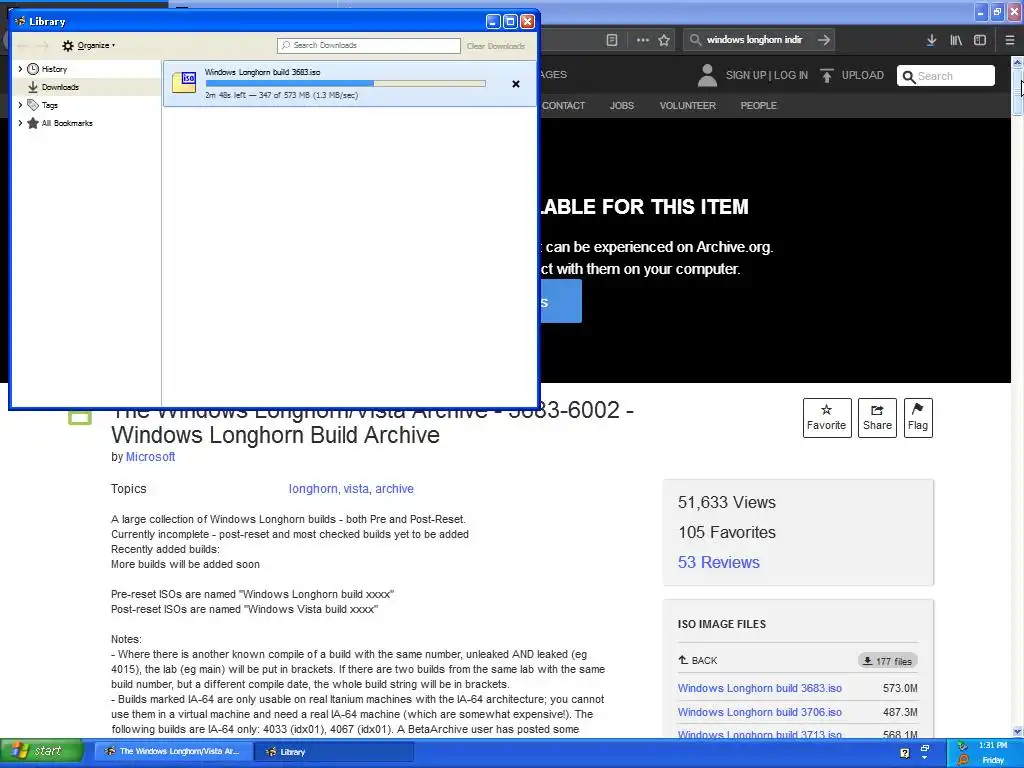The width and height of the screenshot is (1024, 768).
Task: Click the Share button
Action: coord(877,418)
